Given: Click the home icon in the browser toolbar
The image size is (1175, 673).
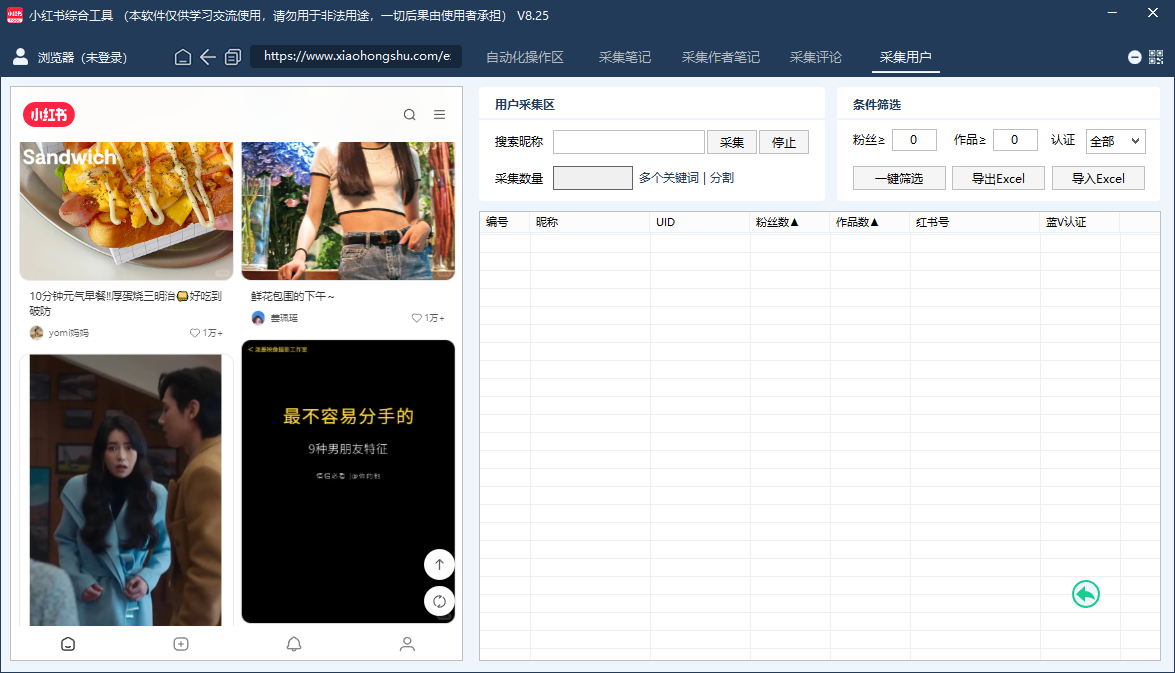Looking at the screenshot, I should click(182, 57).
